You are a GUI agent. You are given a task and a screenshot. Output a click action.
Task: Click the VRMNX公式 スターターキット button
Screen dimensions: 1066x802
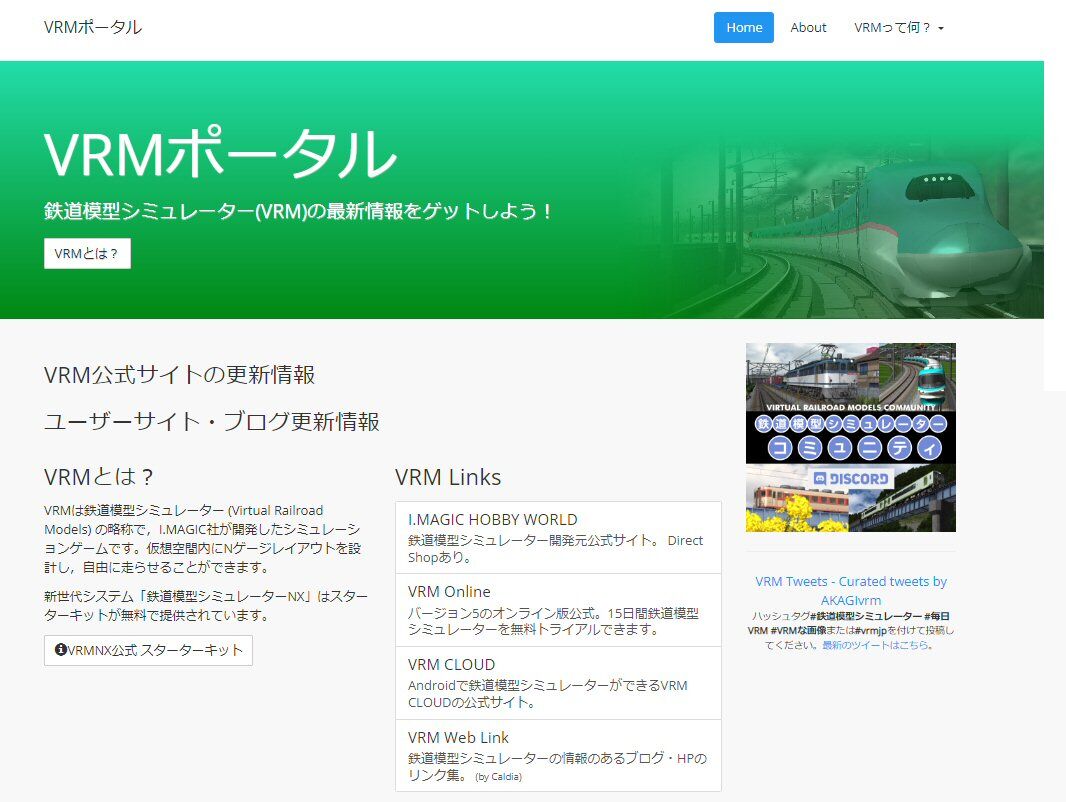[x=148, y=651]
